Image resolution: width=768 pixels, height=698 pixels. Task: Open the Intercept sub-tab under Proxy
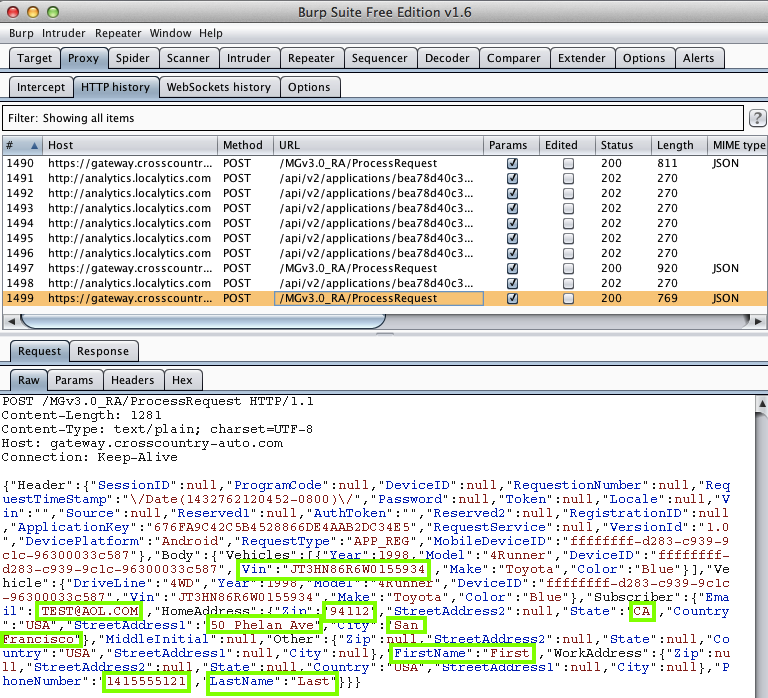[x=41, y=87]
